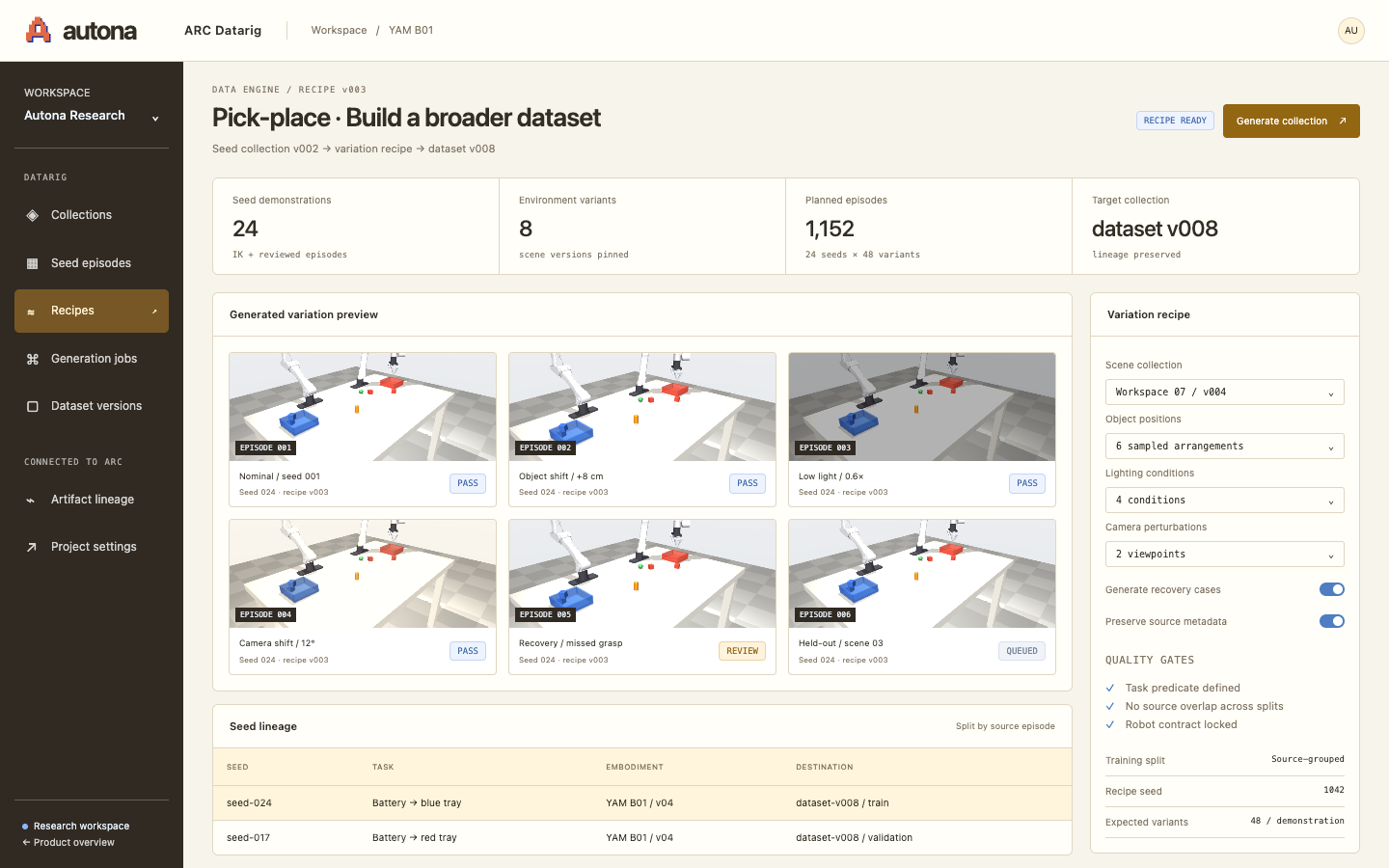Open Project settings page

click(x=92, y=547)
